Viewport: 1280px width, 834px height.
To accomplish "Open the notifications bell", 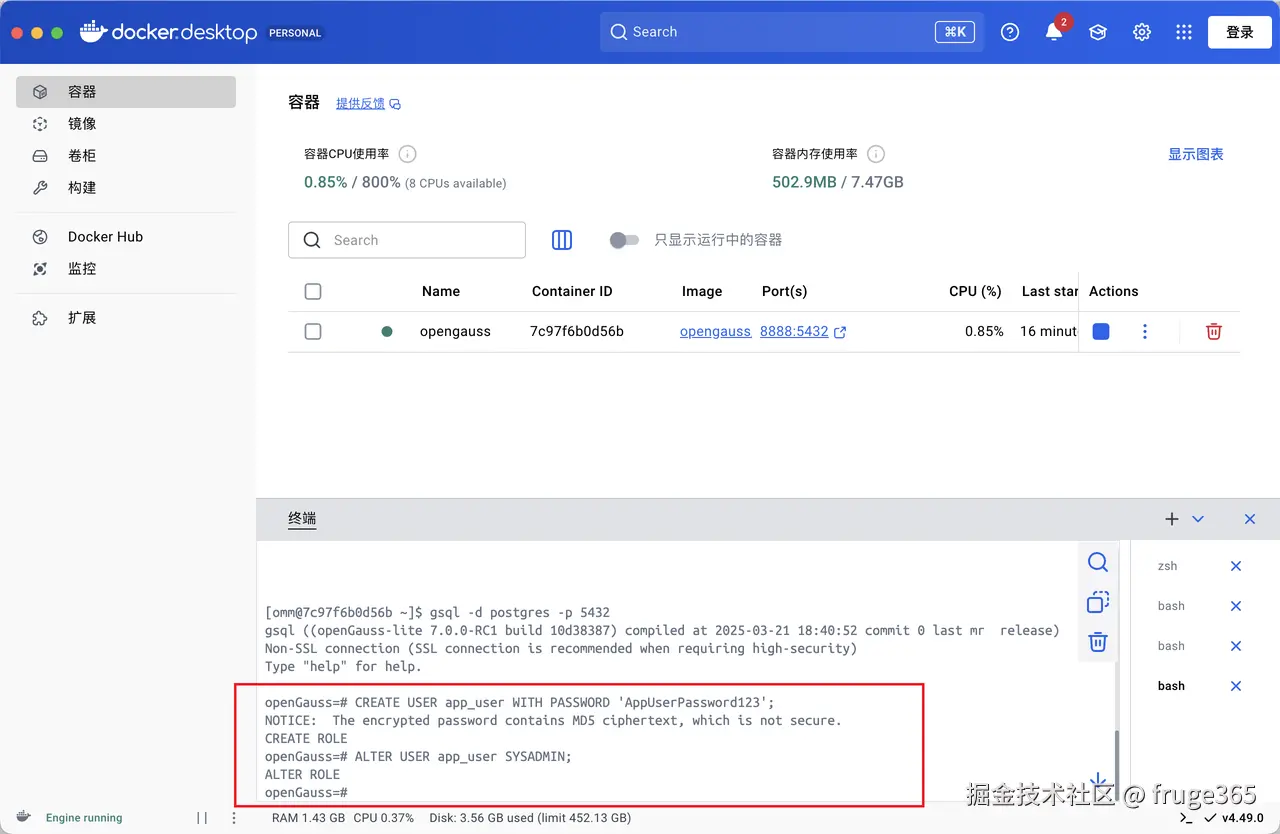I will tap(1053, 31).
